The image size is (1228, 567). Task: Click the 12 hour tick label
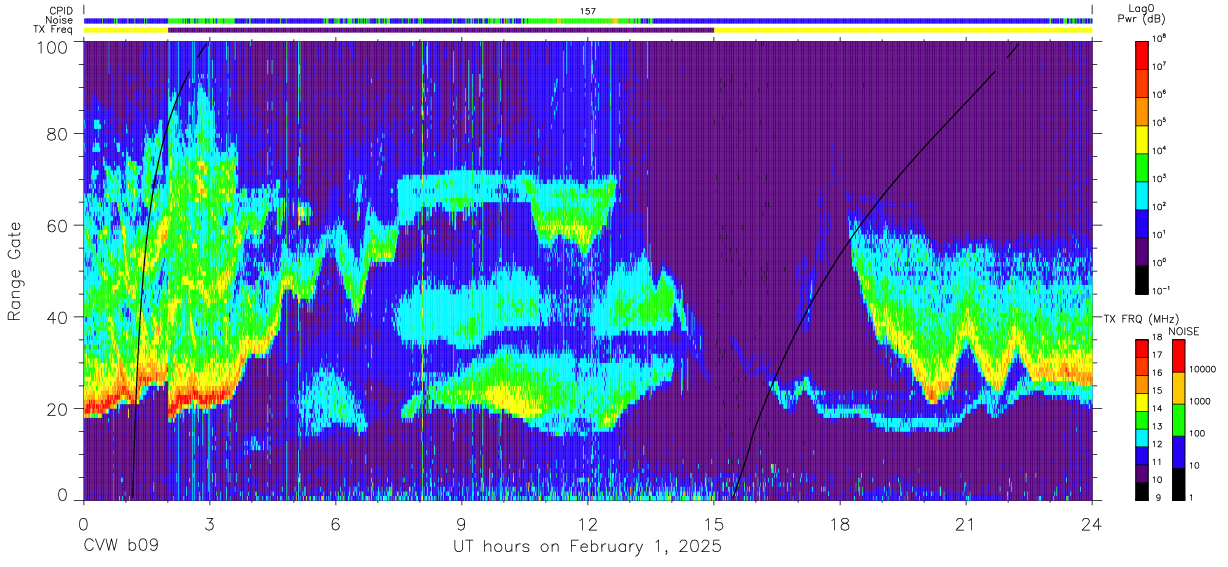click(588, 525)
